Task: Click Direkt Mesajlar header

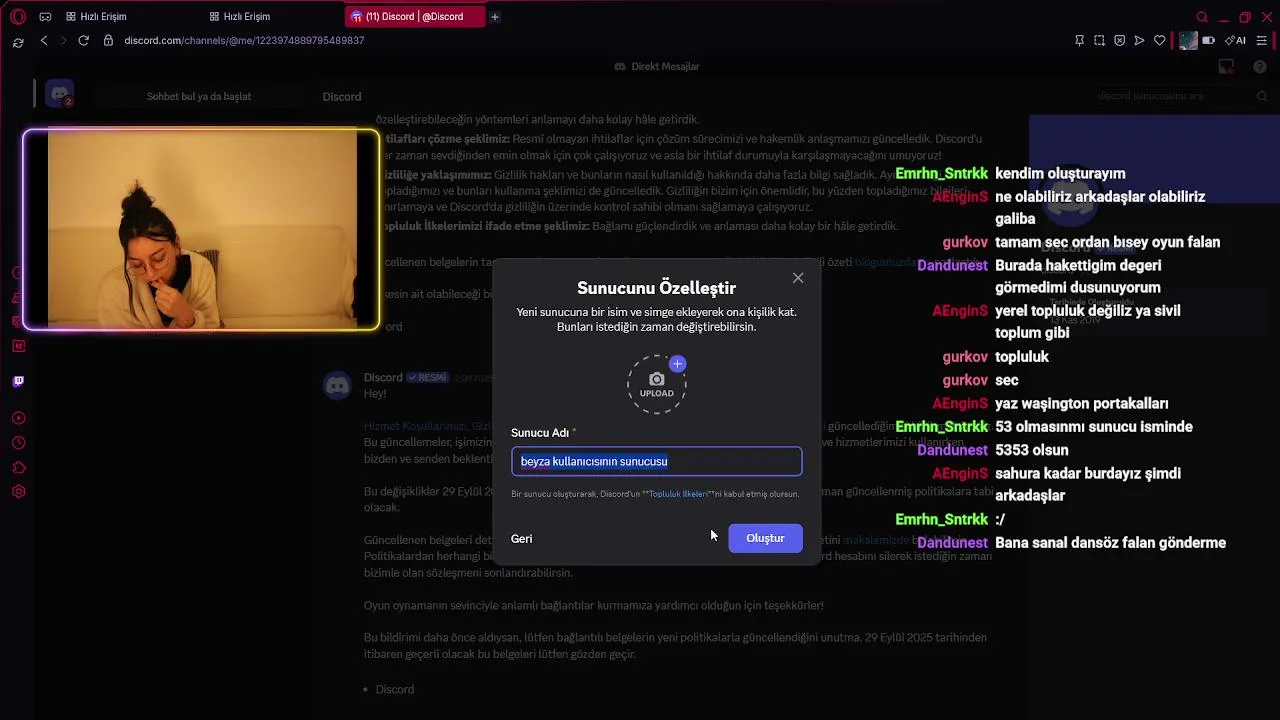Action: pos(656,67)
